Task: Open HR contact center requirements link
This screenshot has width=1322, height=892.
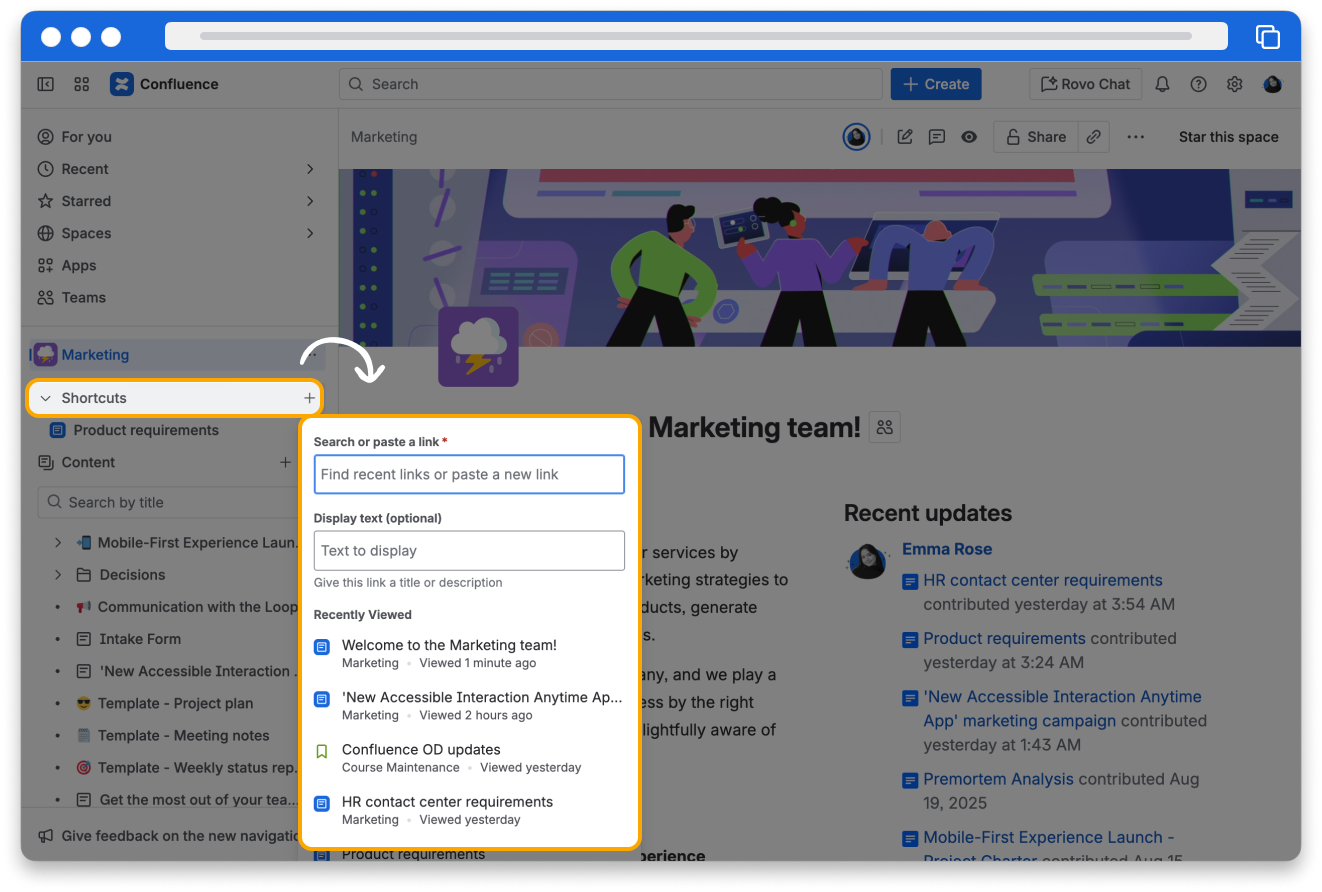Action: coord(1042,580)
